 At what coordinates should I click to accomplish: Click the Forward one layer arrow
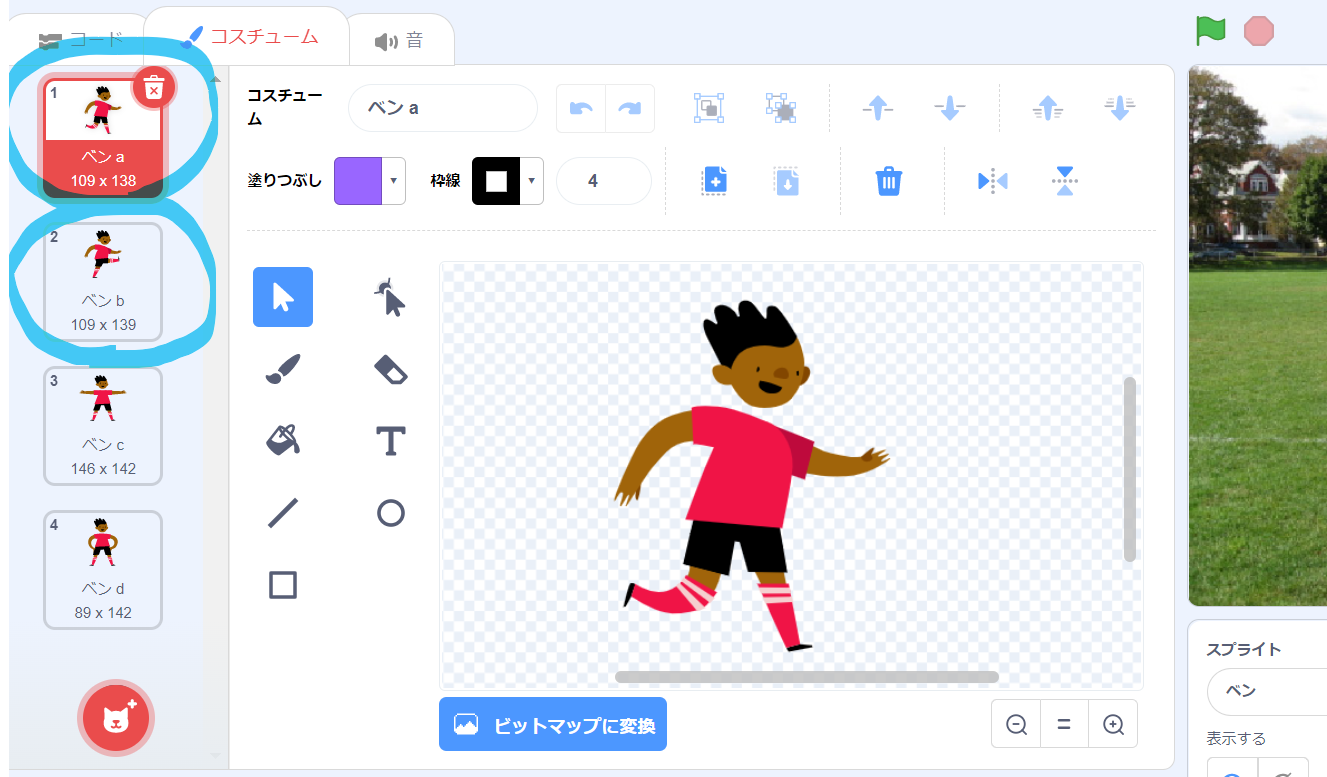coord(877,108)
